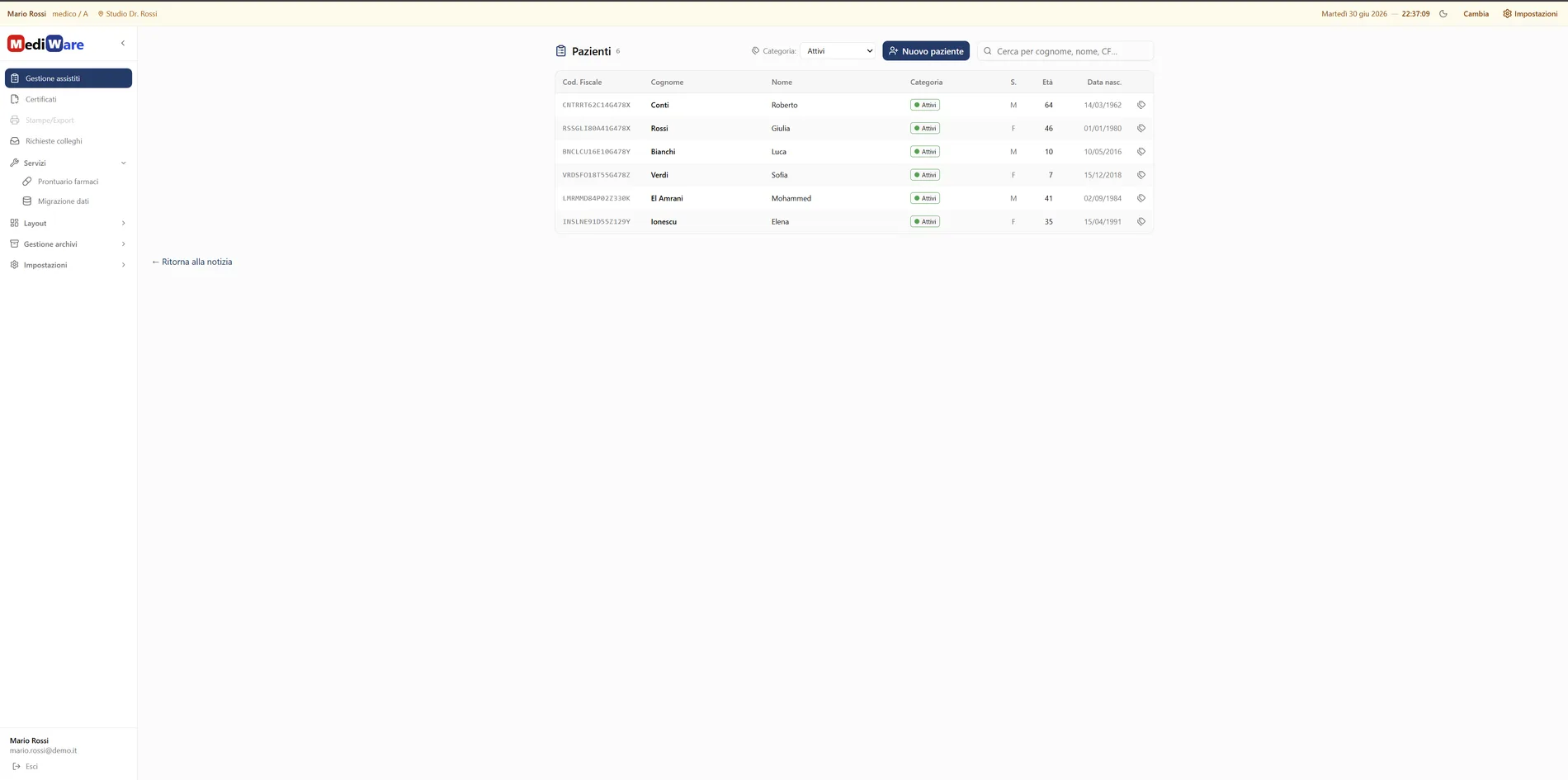Click the Nuovo paziente user-plus icon

pos(893,51)
